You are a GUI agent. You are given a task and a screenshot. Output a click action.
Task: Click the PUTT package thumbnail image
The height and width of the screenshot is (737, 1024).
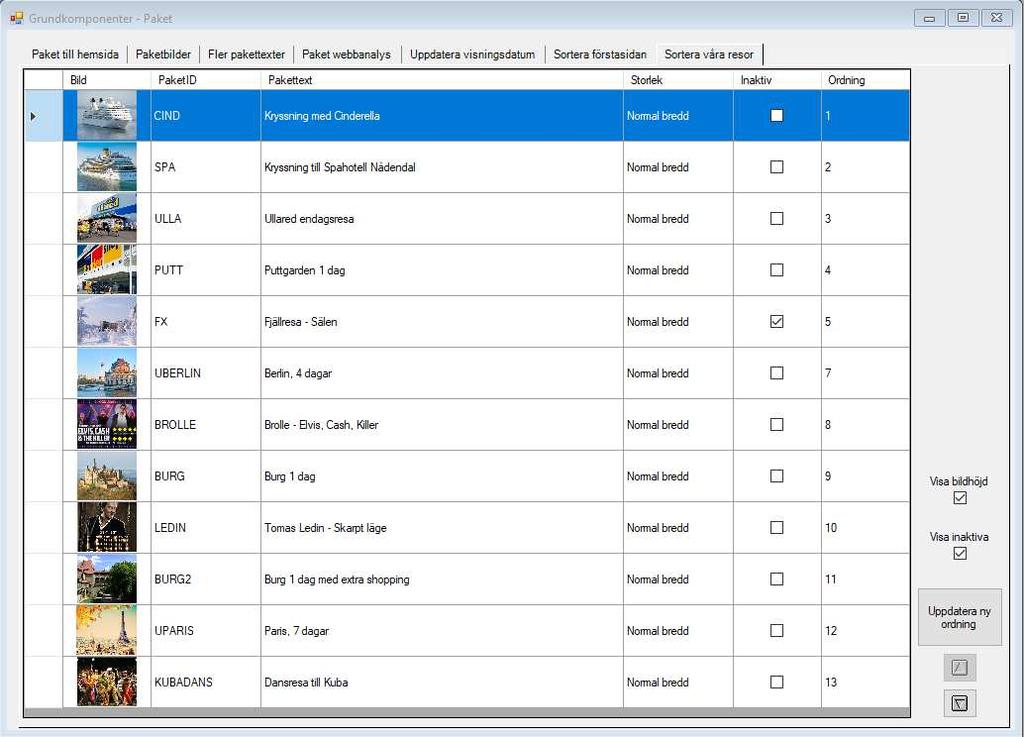107,270
